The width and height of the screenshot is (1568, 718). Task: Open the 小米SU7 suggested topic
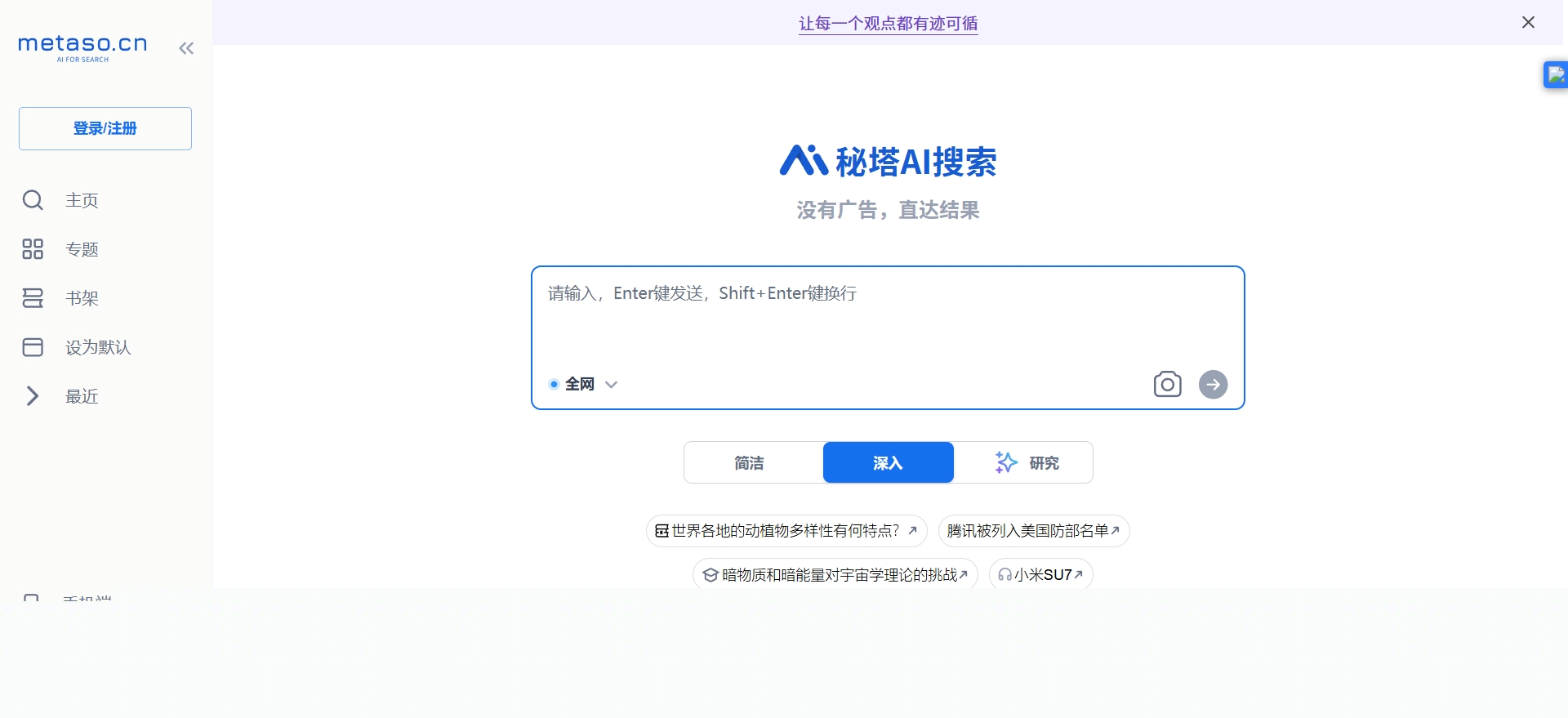1041,575
